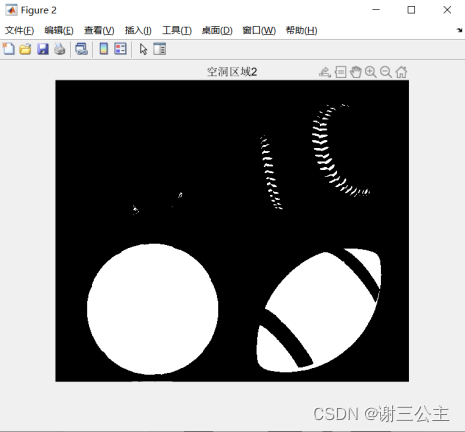Open the 编辑(E) menu
Viewport: 465px width, 432px height.
click(x=59, y=31)
